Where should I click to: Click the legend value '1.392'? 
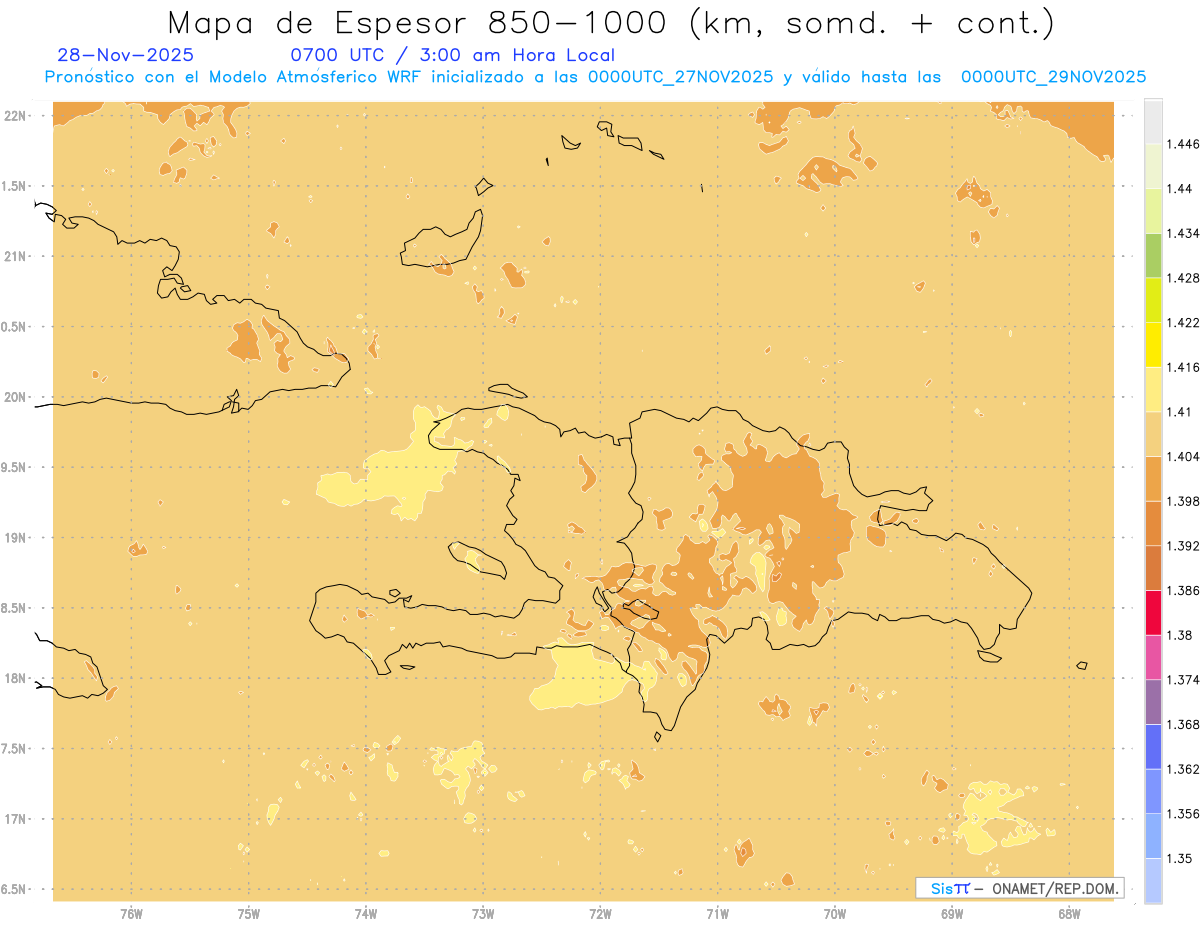point(1182,546)
